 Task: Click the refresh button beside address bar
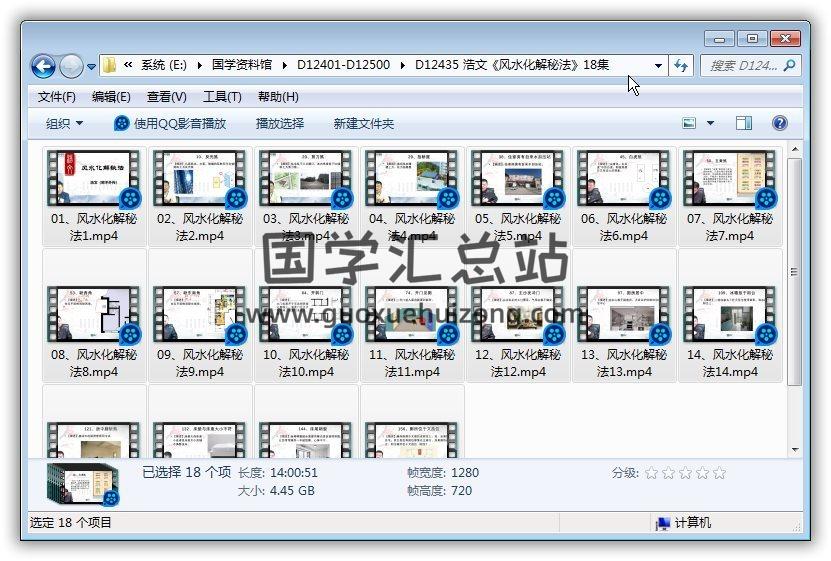tap(681, 66)
